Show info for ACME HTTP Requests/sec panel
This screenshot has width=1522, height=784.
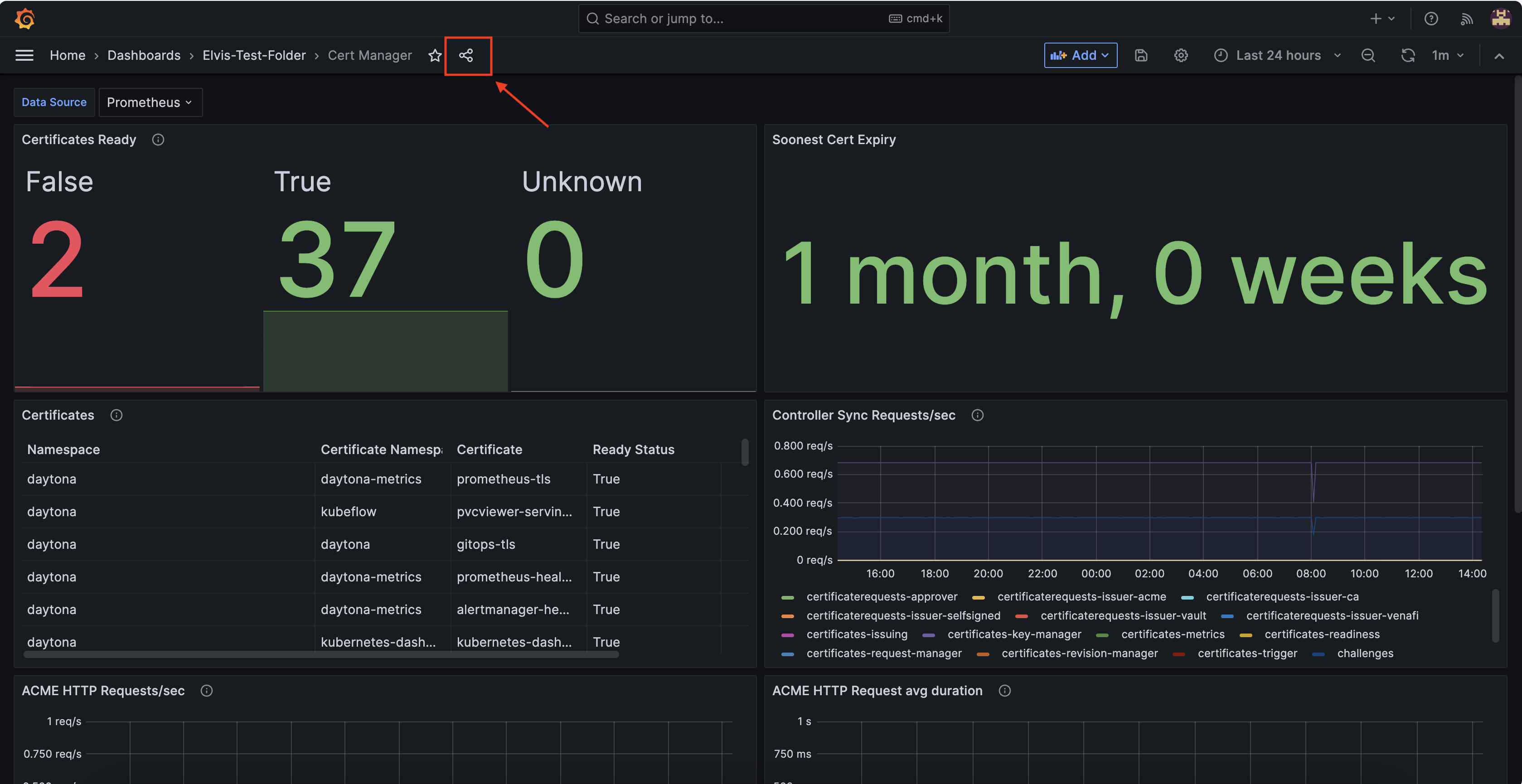206,690
